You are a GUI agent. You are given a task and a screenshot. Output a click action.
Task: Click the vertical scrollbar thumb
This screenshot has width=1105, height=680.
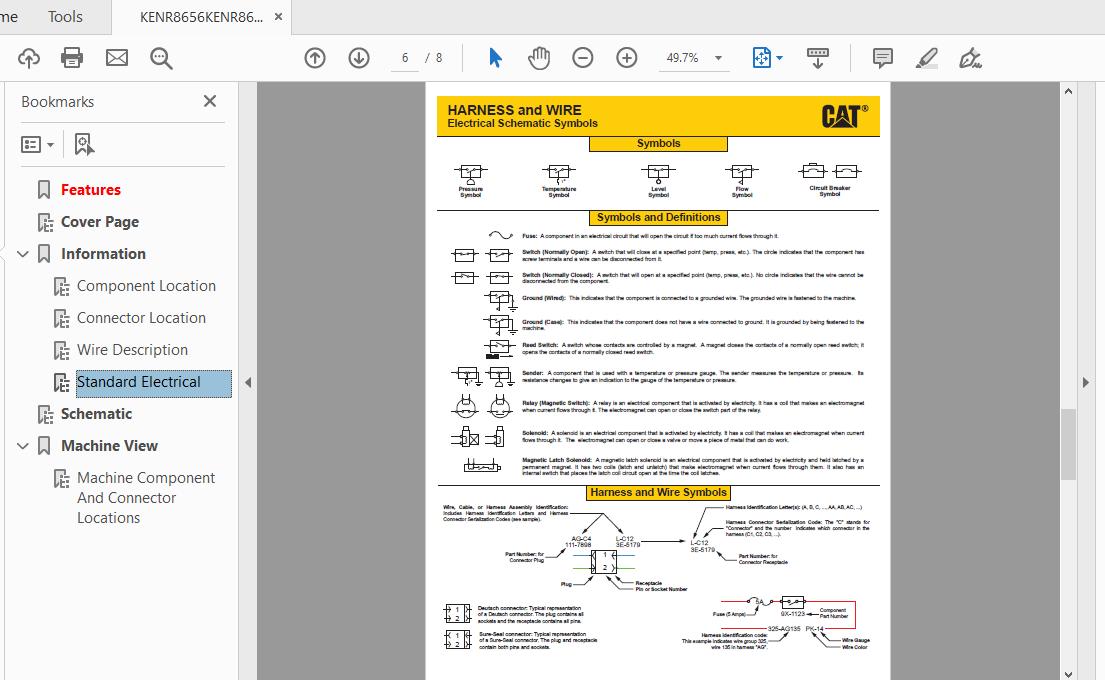1068,444
